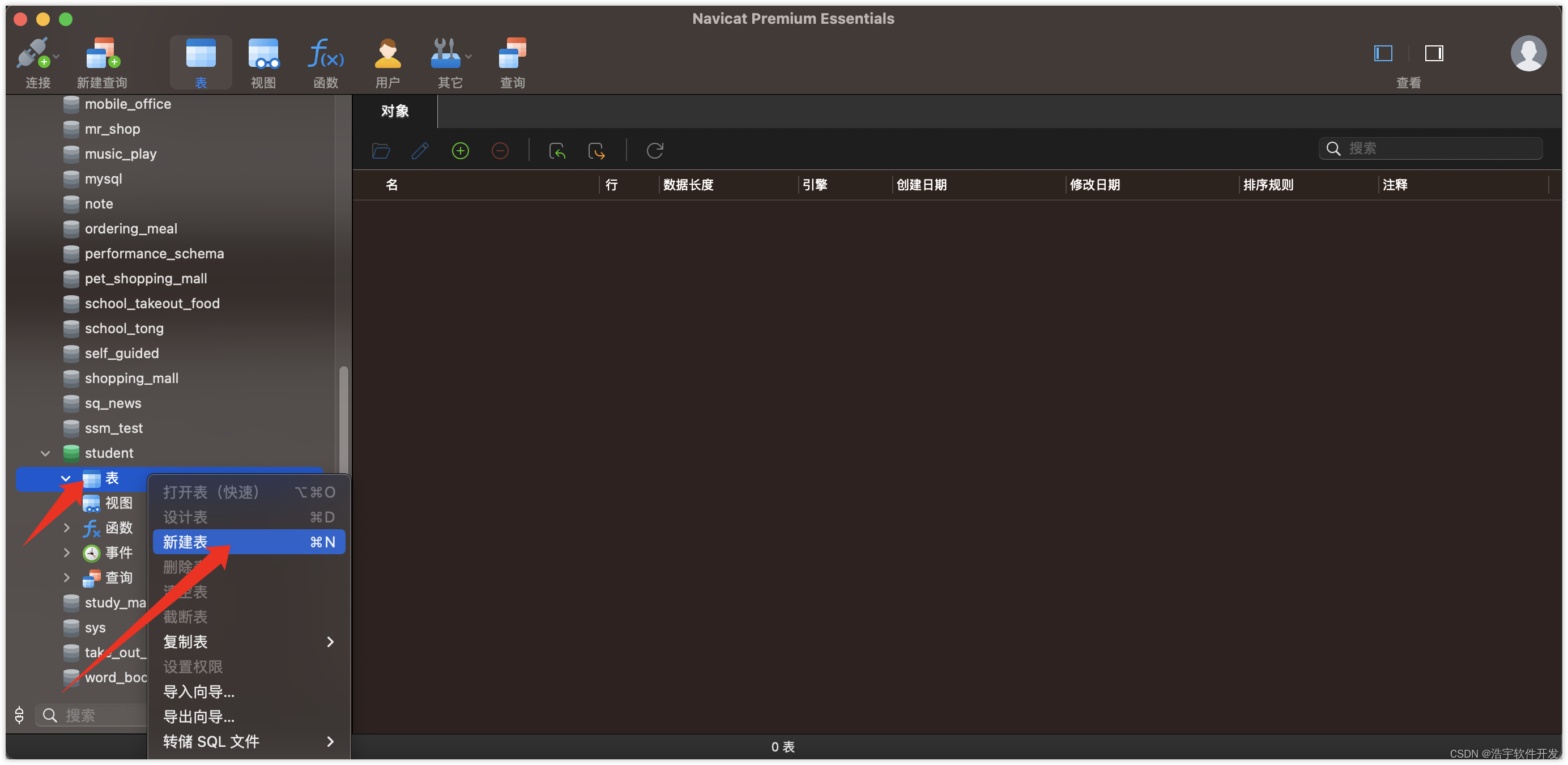This screenshot has height=765, width=1568.
Task: Select the sq_news database
Action: (113, 403)
